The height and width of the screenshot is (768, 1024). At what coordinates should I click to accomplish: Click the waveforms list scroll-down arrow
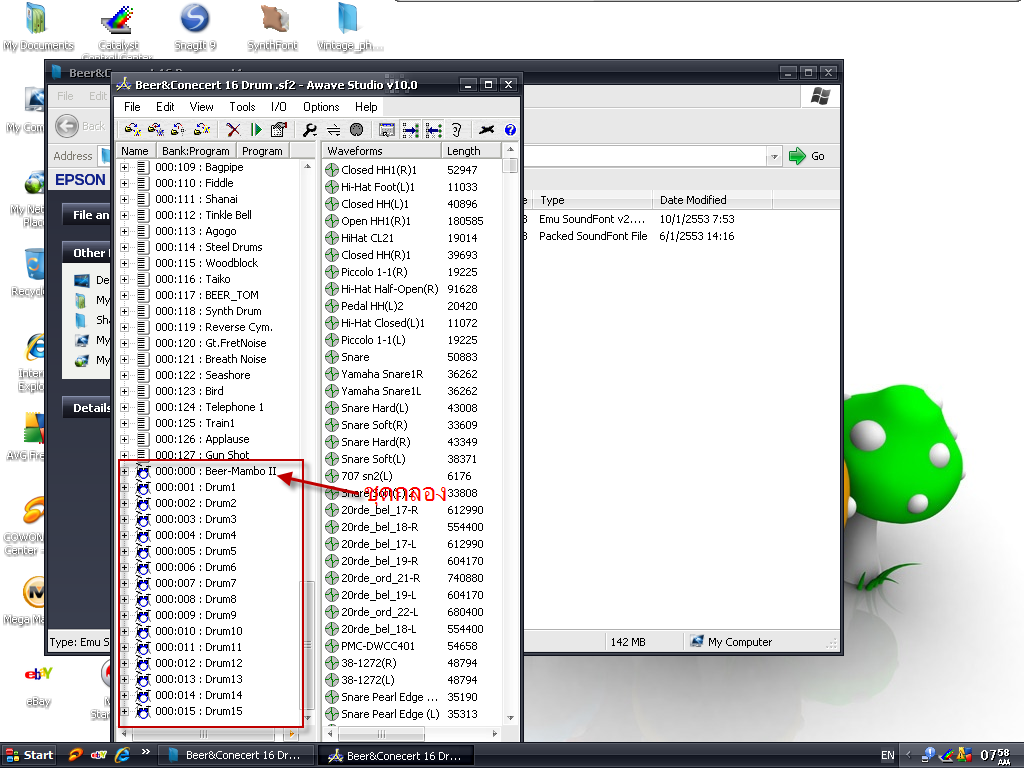[510, 718]
